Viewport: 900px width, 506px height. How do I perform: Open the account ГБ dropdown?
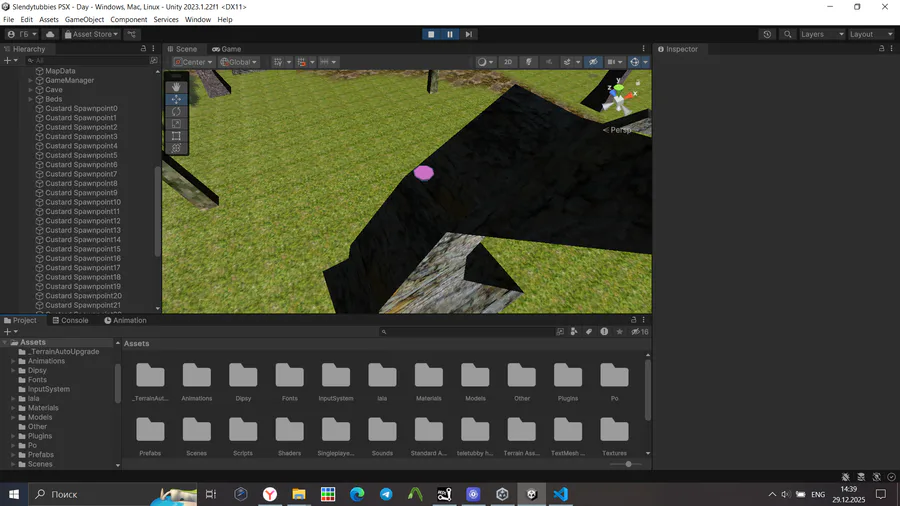pyautogui.click(x=22, y=34)
